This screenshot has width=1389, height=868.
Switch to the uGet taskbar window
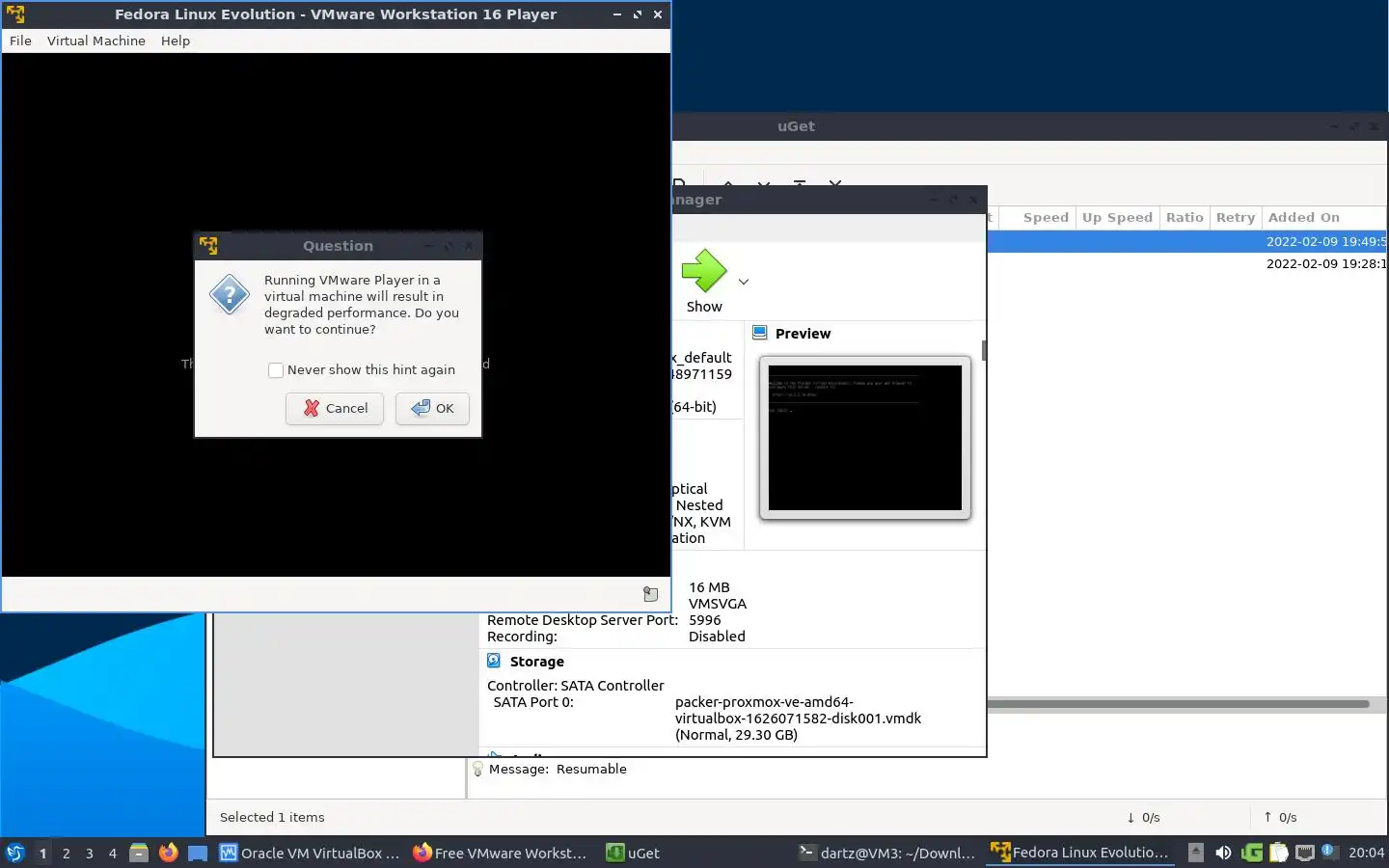pos(634,853)
